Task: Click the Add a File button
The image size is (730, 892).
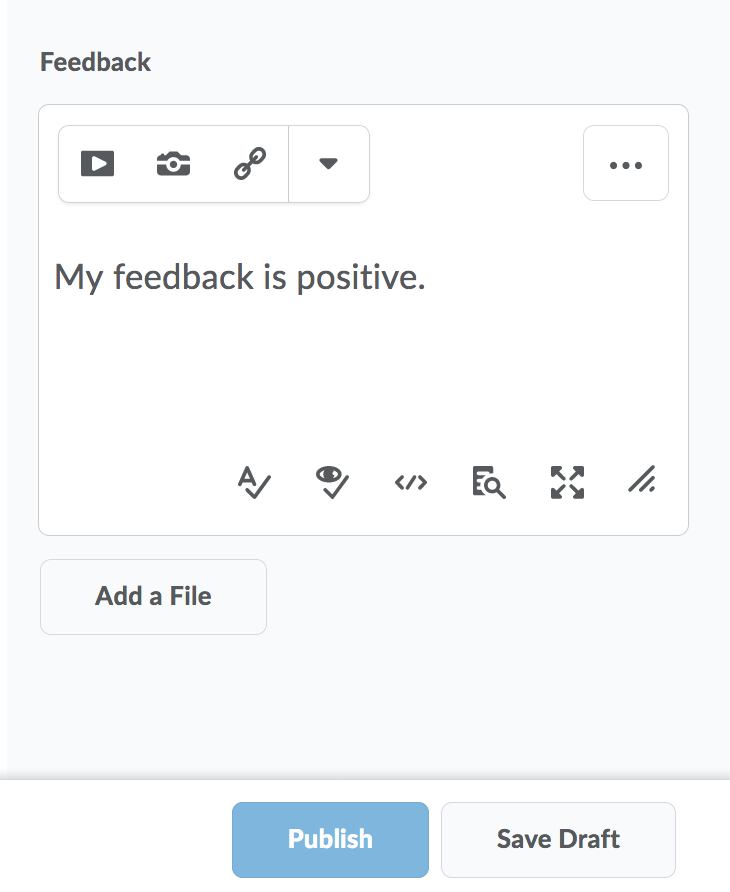Action: pos(153,597)
